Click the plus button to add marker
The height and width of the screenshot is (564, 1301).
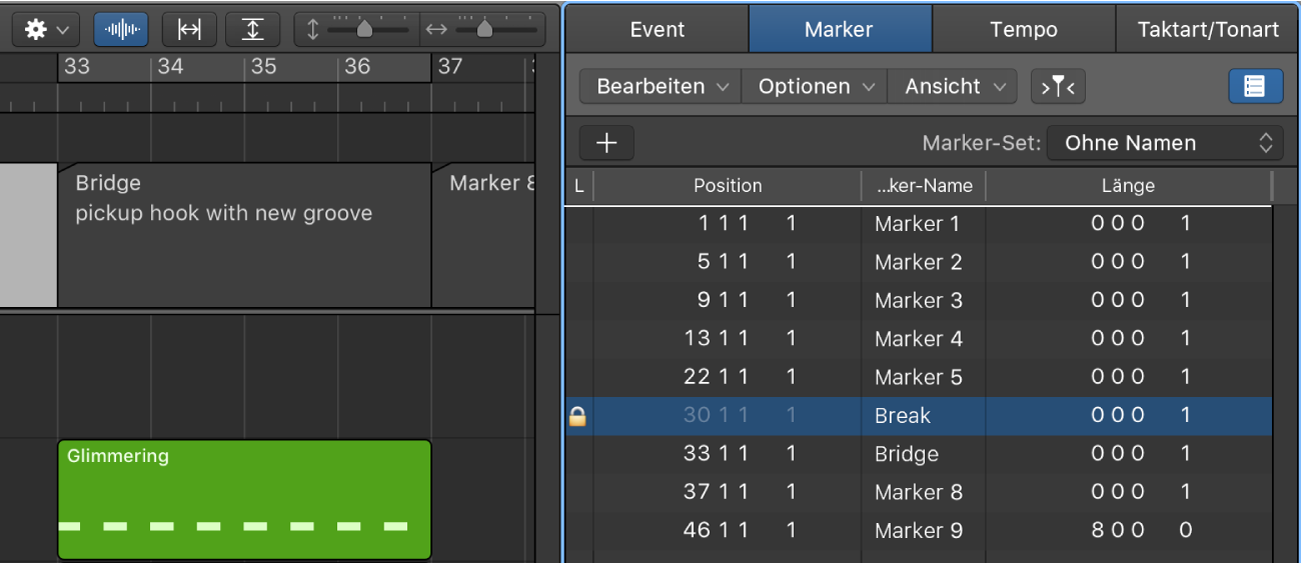(x=607, y=143)
